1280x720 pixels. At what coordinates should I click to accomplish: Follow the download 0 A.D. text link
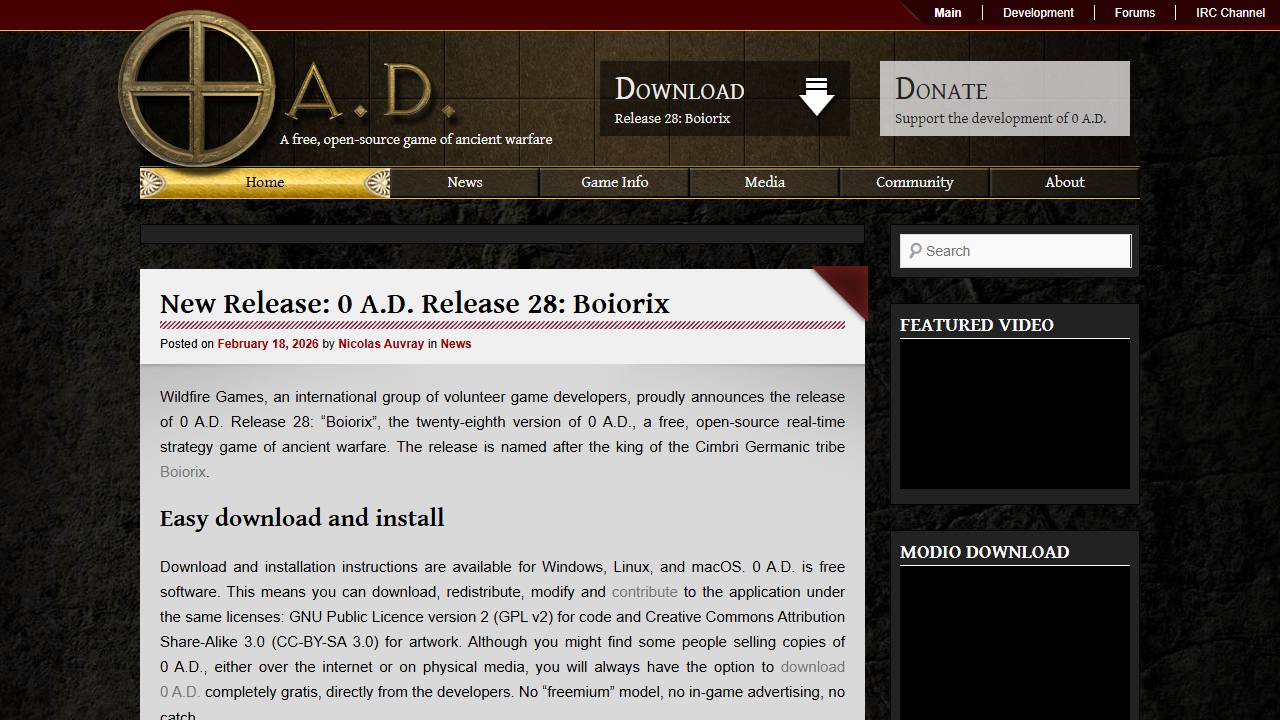pyautogui.click(x=812, y=667)
